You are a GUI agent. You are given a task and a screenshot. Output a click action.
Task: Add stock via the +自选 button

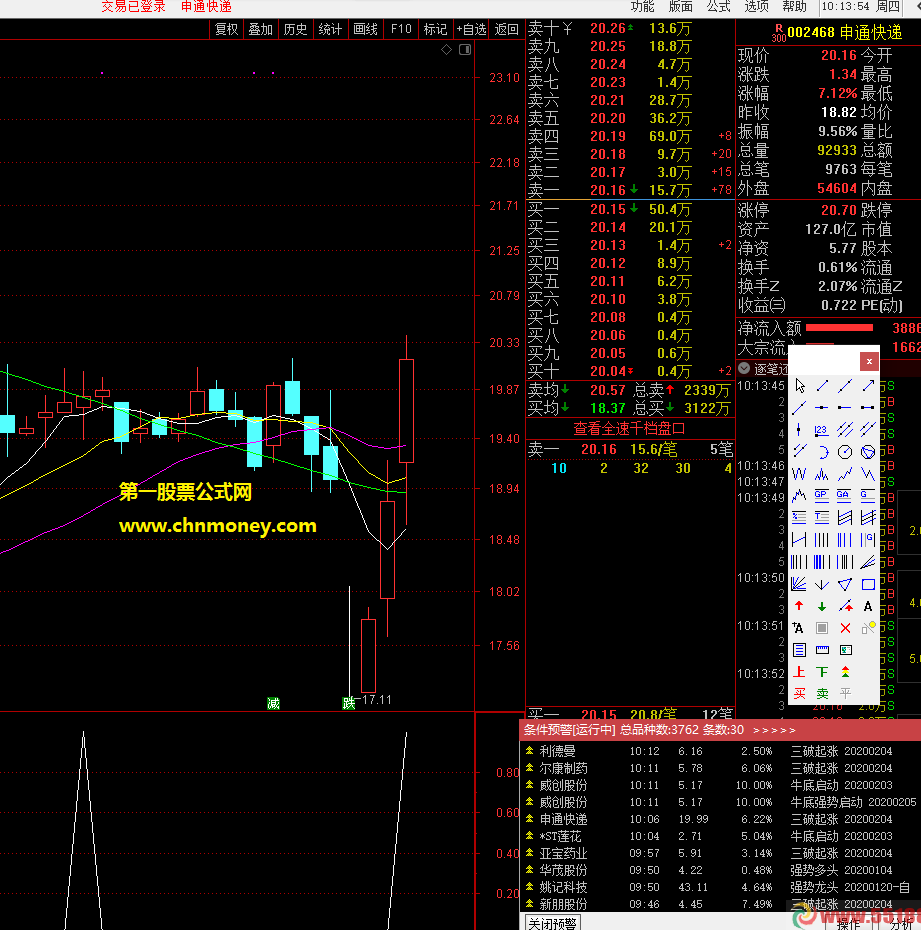(x=471, y=30)
